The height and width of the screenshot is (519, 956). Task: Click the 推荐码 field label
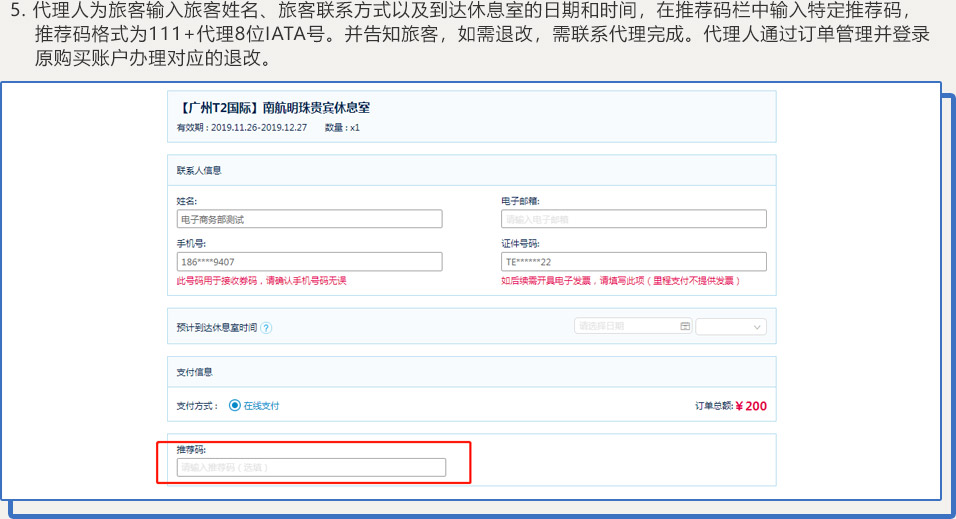pyautogui.click(x=192, y=450)
